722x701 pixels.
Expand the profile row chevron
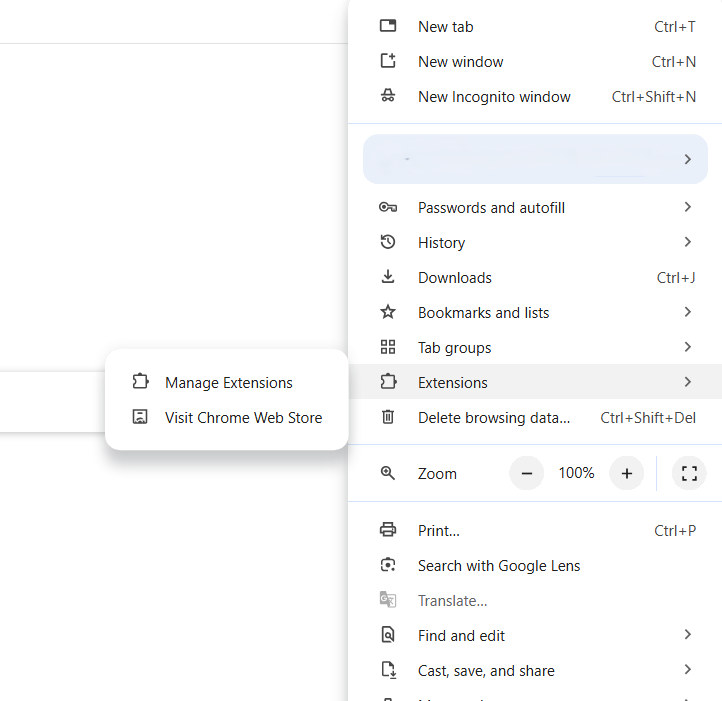(687, 160)
